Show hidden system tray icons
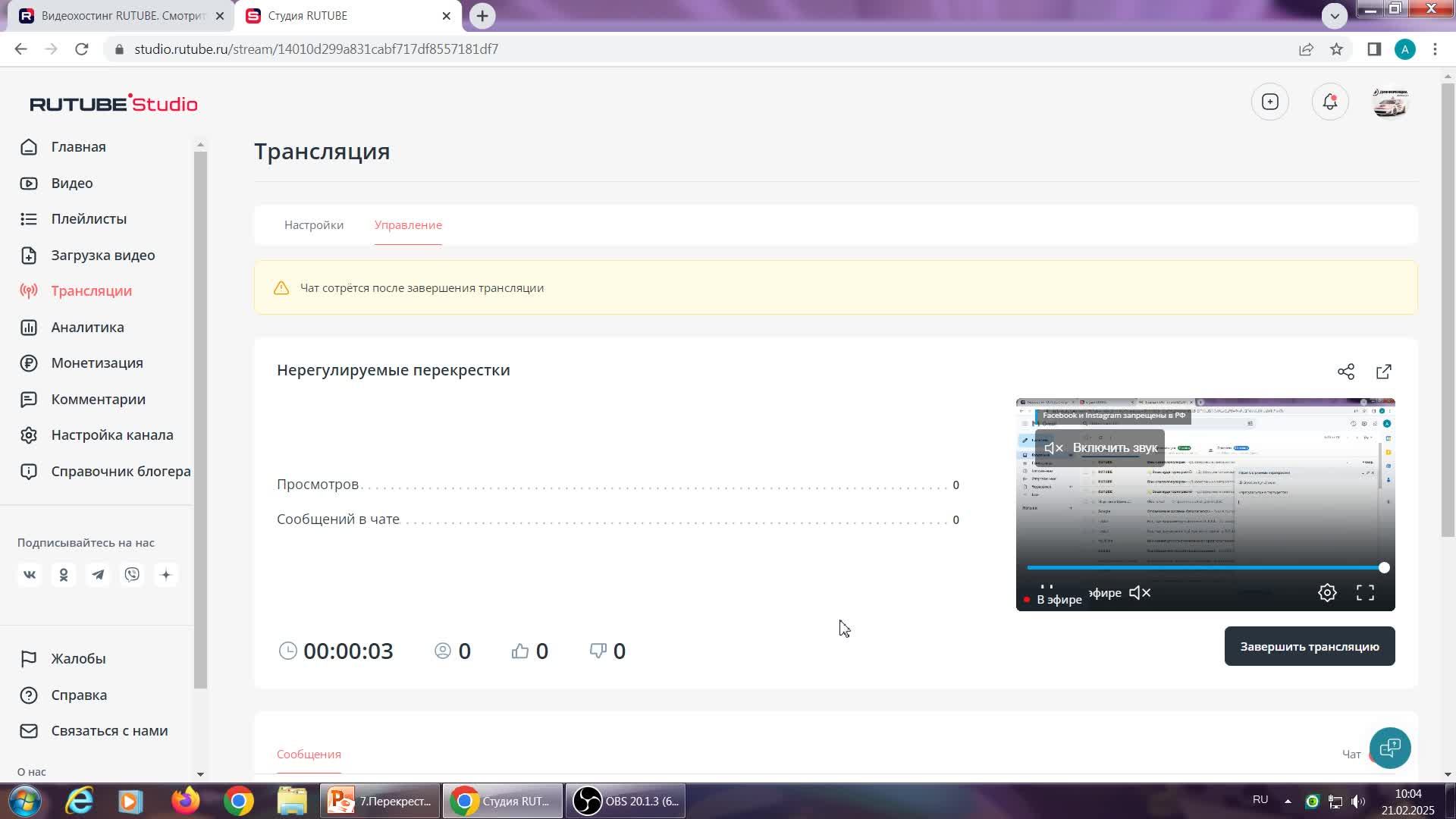The width and height of the screenshot is (1456, 819). pyautogui.click(x=1287, y=801)
